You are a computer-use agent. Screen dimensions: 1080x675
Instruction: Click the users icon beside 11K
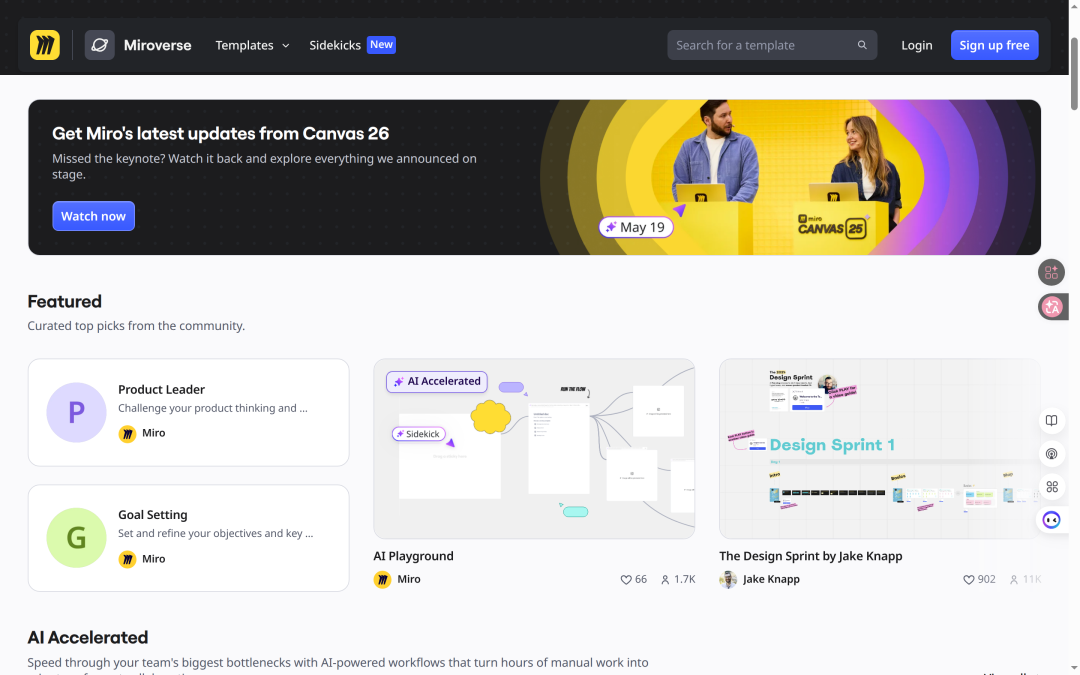click(1014, 580)
